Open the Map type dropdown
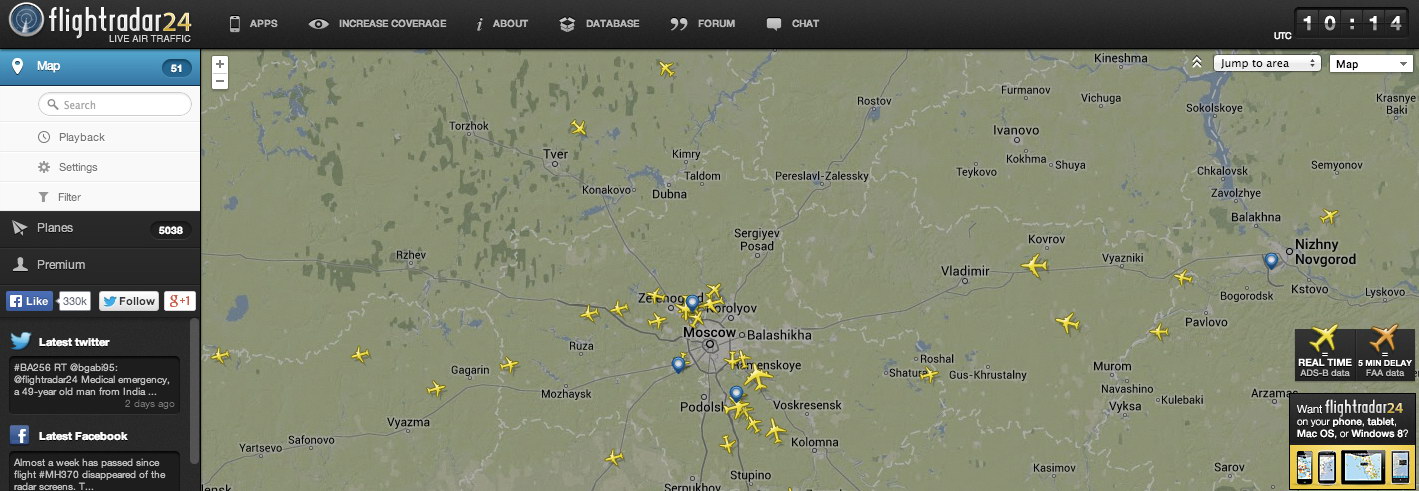The image size is (1419, 491). click(x=1370, y=63)
